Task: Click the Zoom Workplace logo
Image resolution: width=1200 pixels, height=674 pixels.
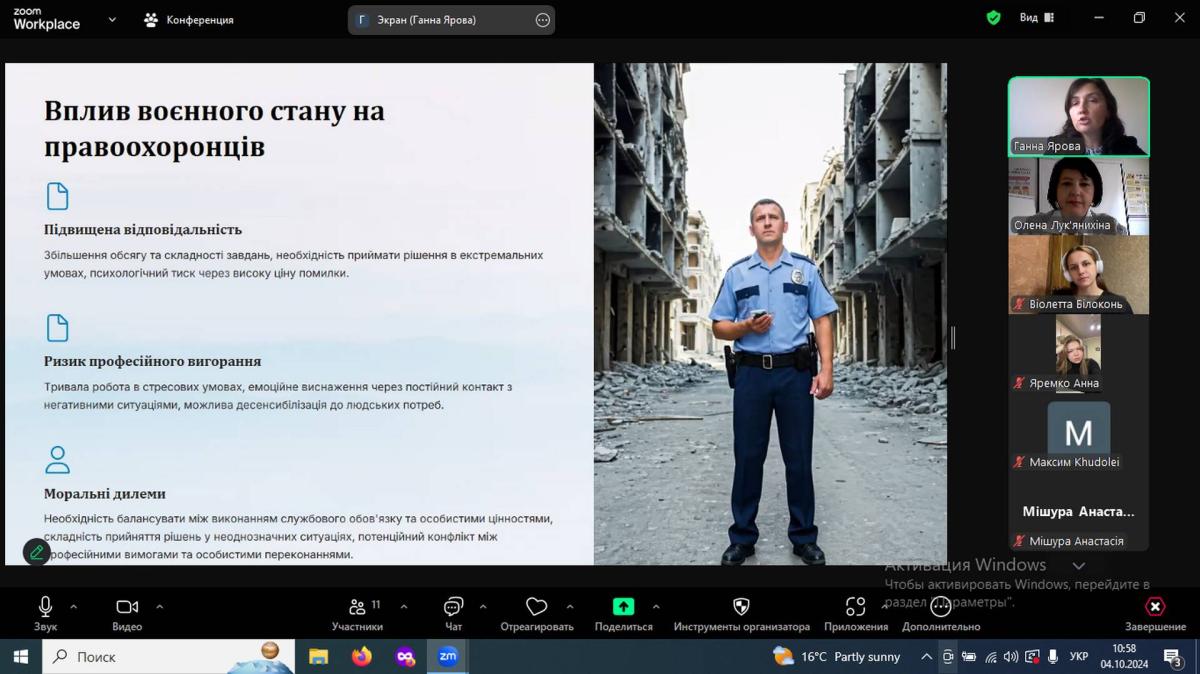Action: [46, 19]
